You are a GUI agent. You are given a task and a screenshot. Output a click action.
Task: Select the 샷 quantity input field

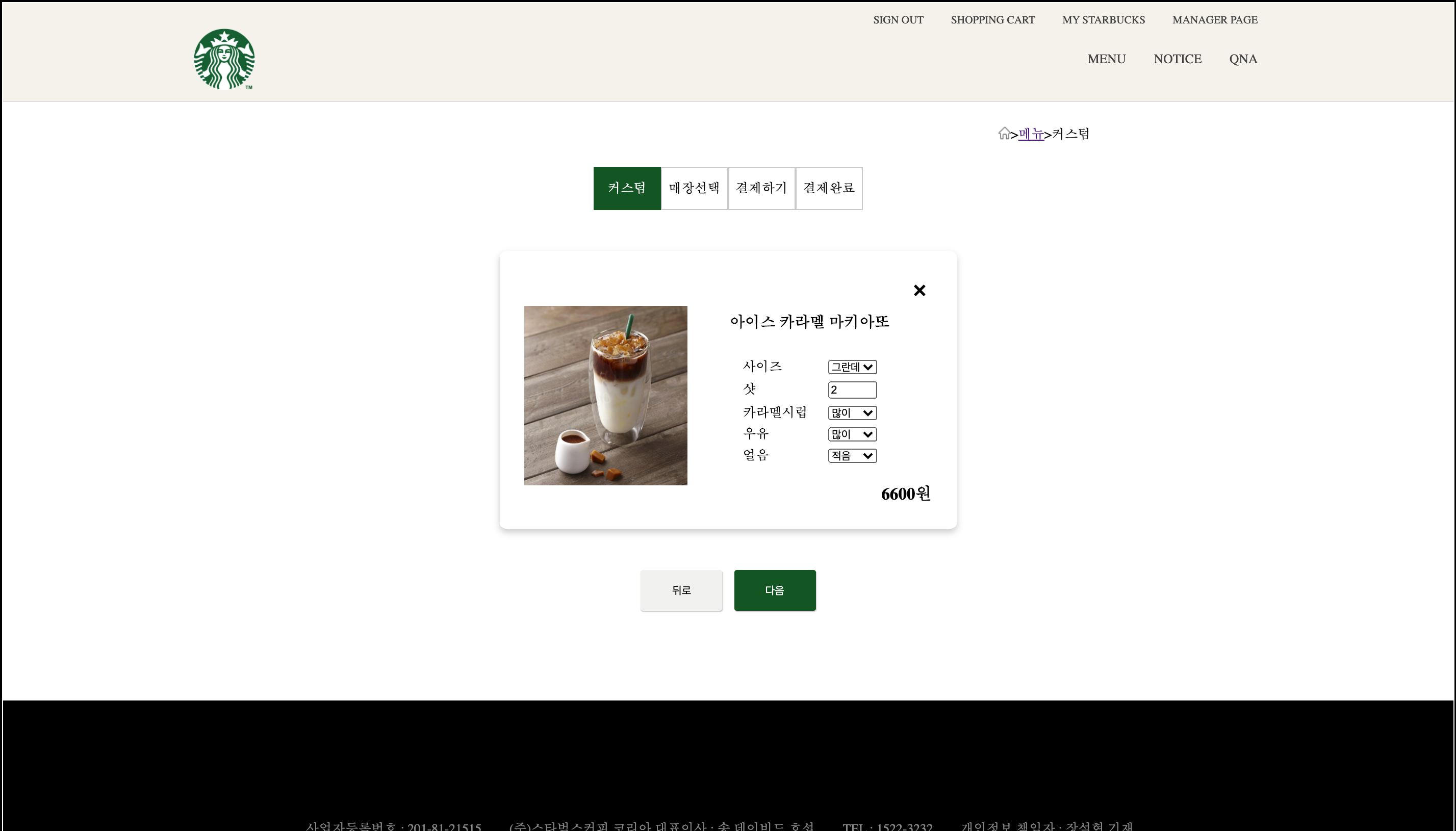tap(852, 389)
